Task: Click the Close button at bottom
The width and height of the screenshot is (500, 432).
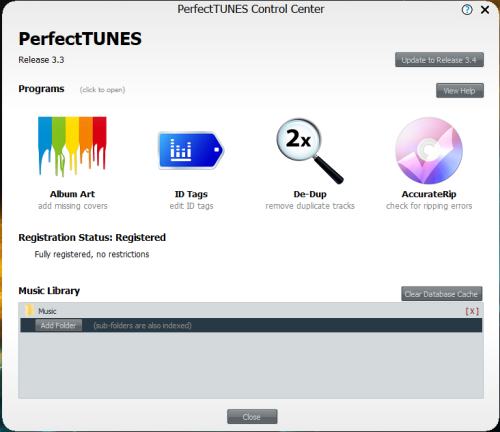Action: coord(252,417)
